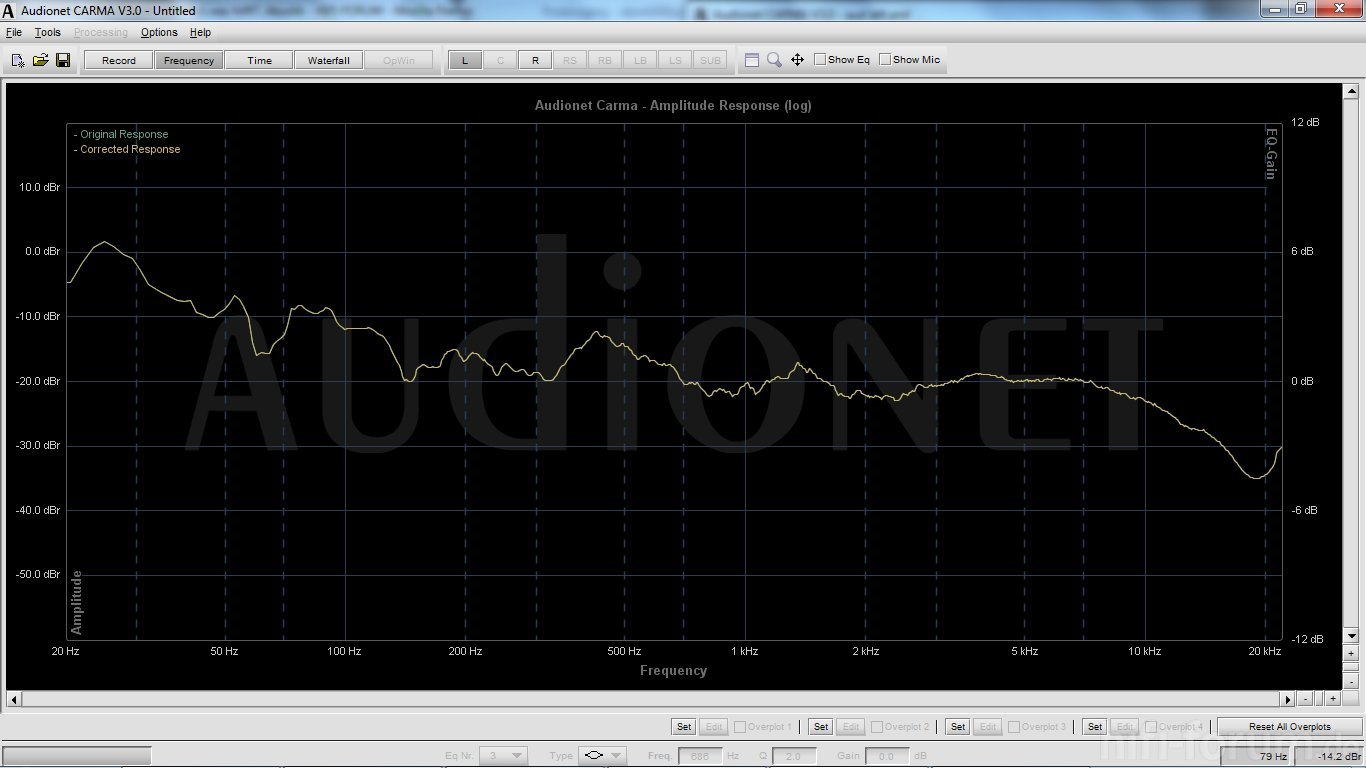The height and width of the screenshot is (768, 1366).
Task: Toggle the R channel button
Action: (535, 60)
